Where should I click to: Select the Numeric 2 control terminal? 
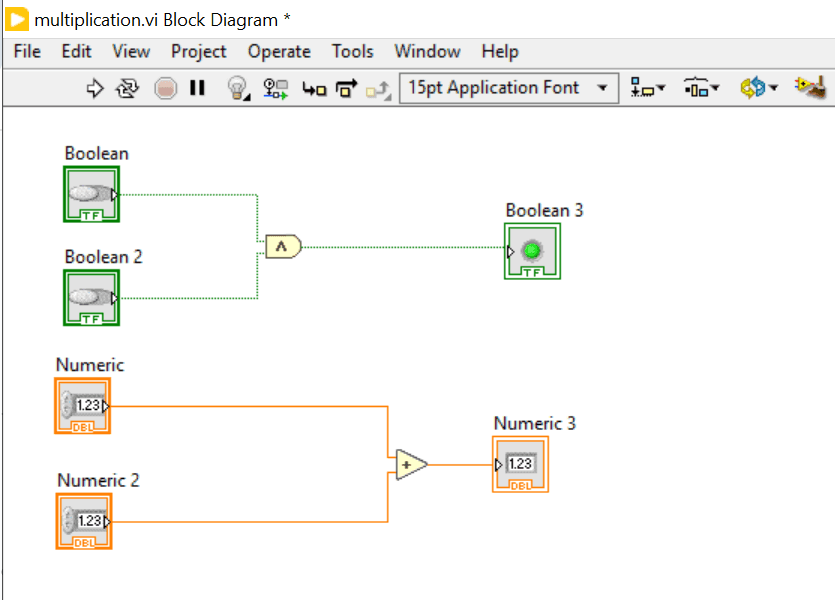click(84, 521)
